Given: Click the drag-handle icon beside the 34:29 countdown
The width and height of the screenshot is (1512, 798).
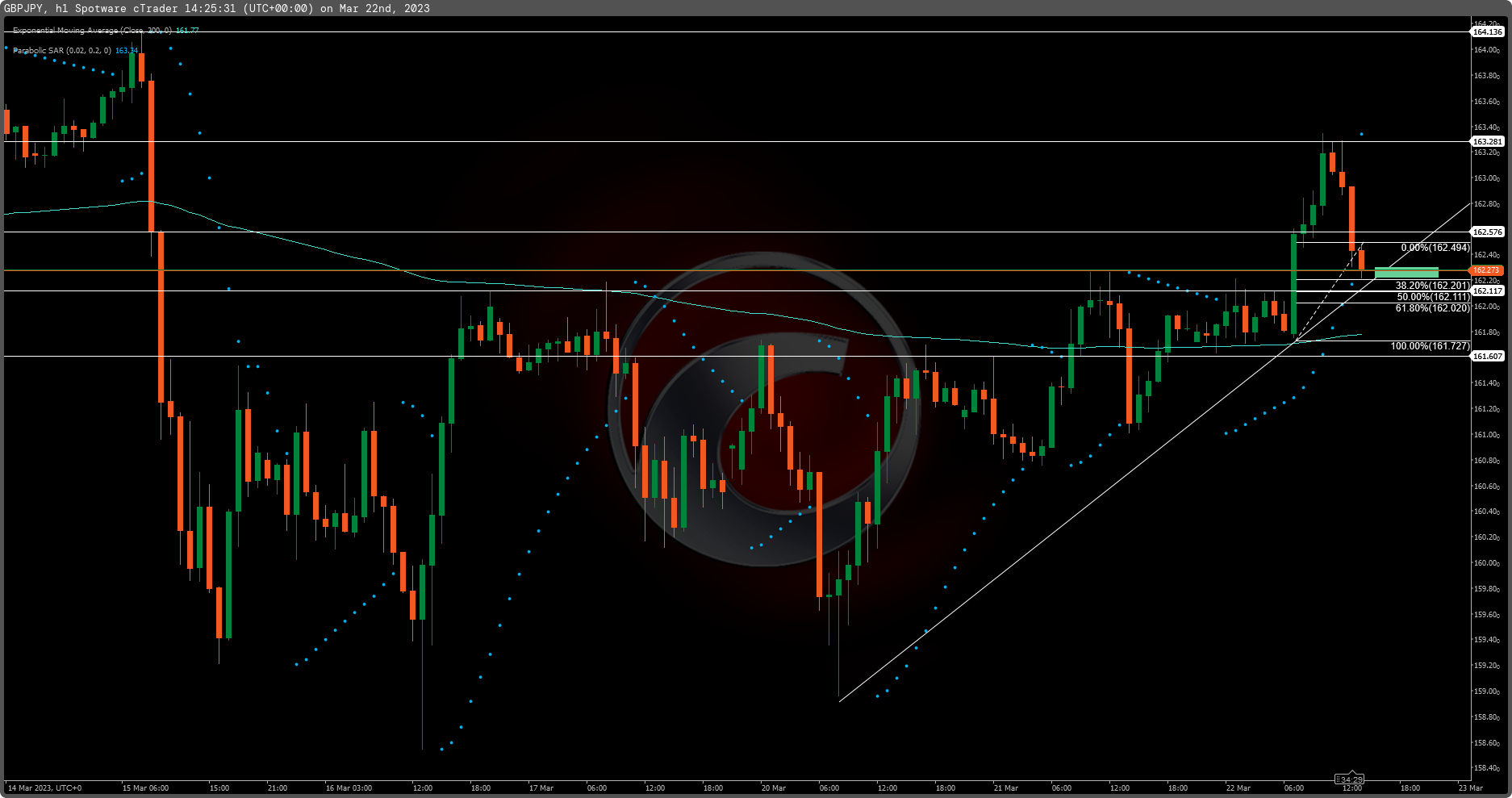Looking at the screenshot, I should click(x=1339, y=779).
